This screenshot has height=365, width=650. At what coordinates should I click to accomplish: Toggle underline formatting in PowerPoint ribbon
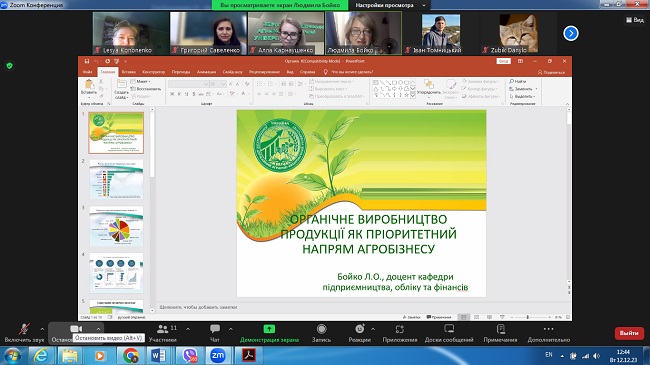(x=187, y=94)
